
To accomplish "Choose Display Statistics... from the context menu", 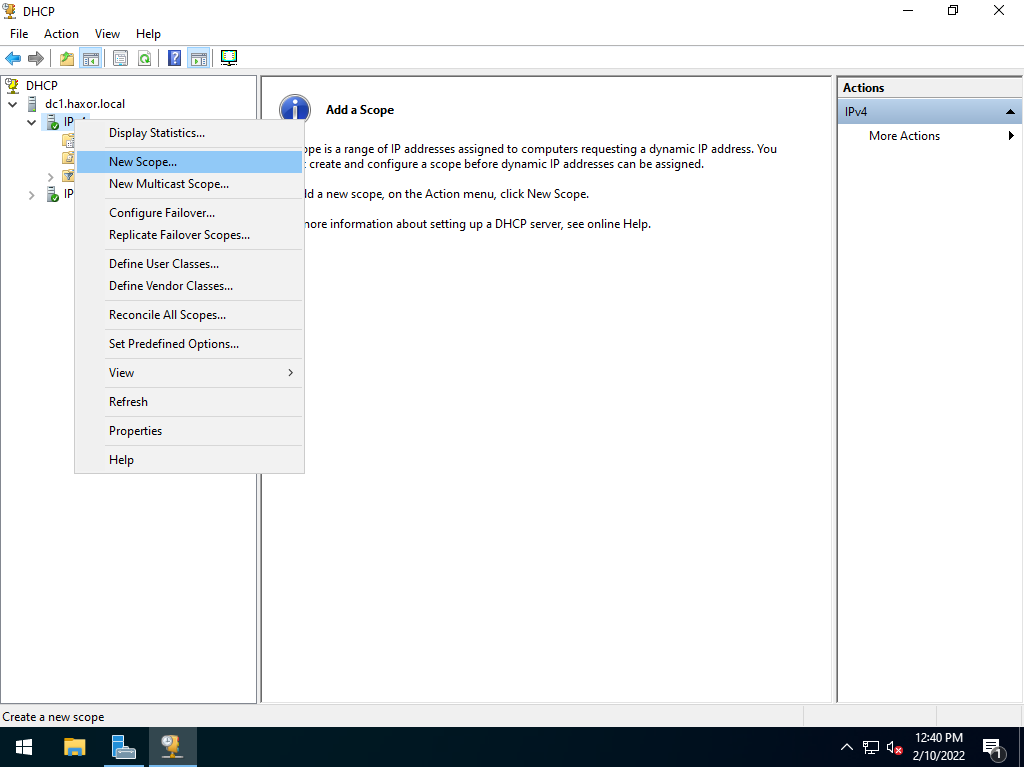I will (189, 133).
